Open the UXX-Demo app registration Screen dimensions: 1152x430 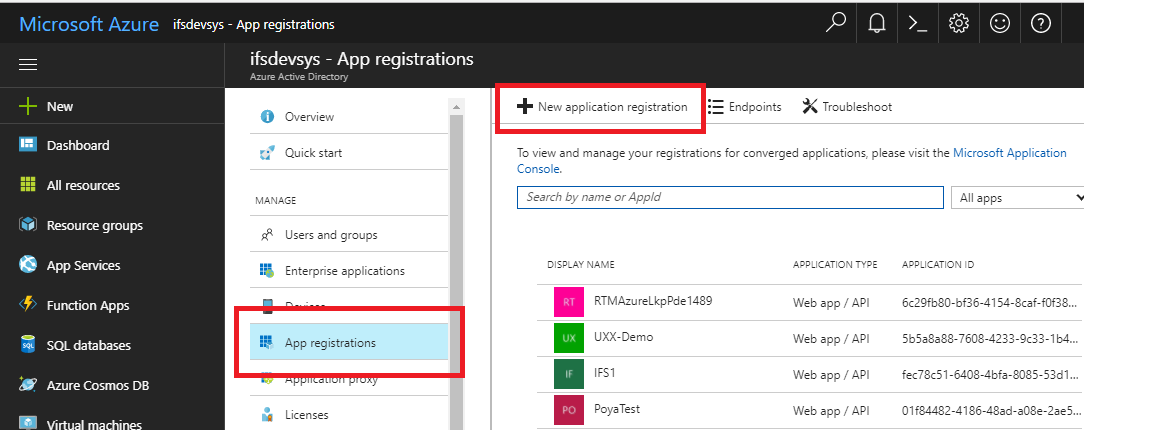[x=623, y=337]
